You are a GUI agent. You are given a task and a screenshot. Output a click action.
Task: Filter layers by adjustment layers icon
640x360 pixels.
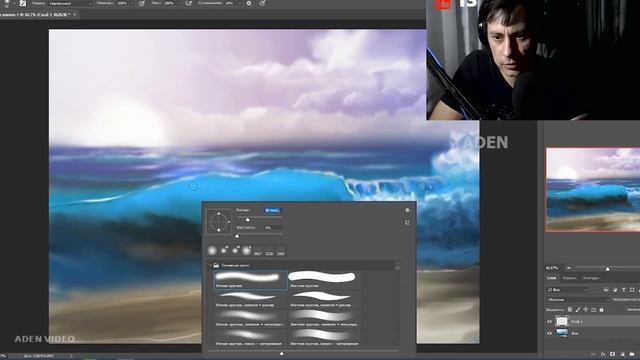point(615,290)
